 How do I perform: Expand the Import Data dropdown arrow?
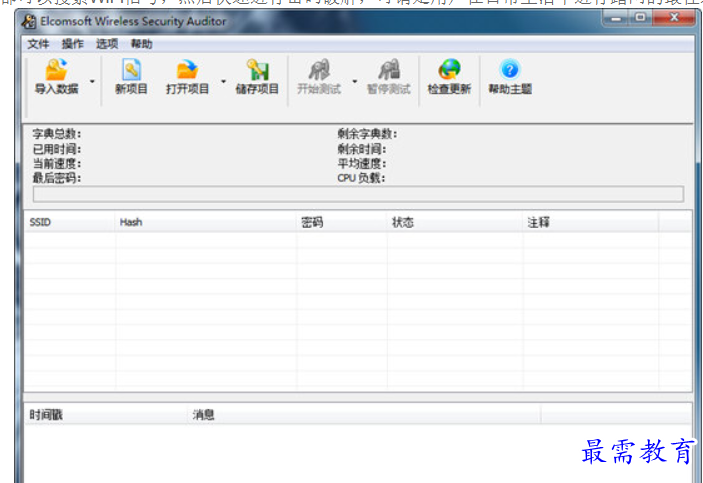[x=92, y=81]
